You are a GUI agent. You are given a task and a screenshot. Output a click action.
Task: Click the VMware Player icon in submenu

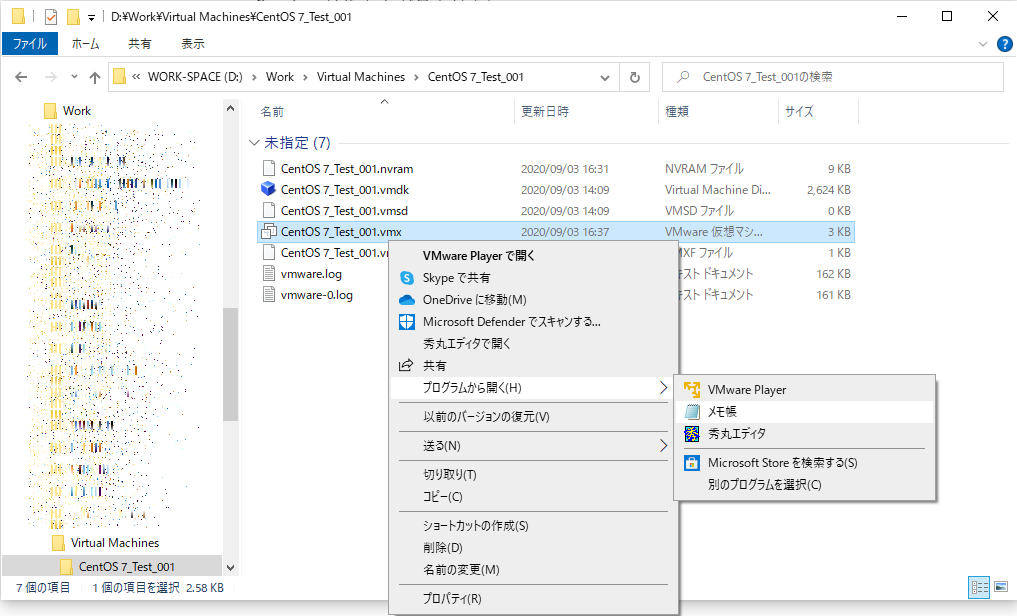[692, 390]
